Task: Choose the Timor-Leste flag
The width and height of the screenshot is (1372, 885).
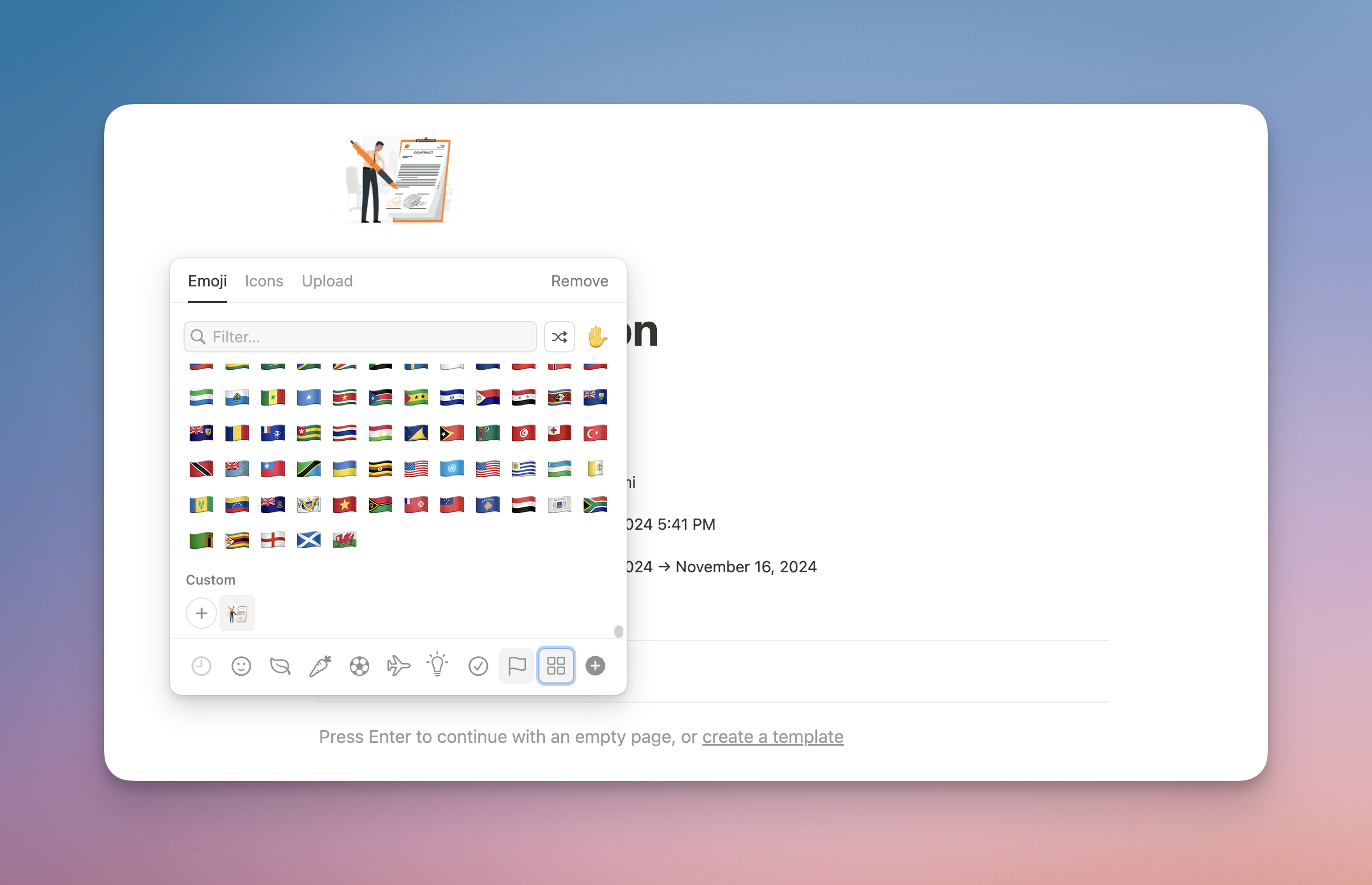Action: [x=452, y=433]
